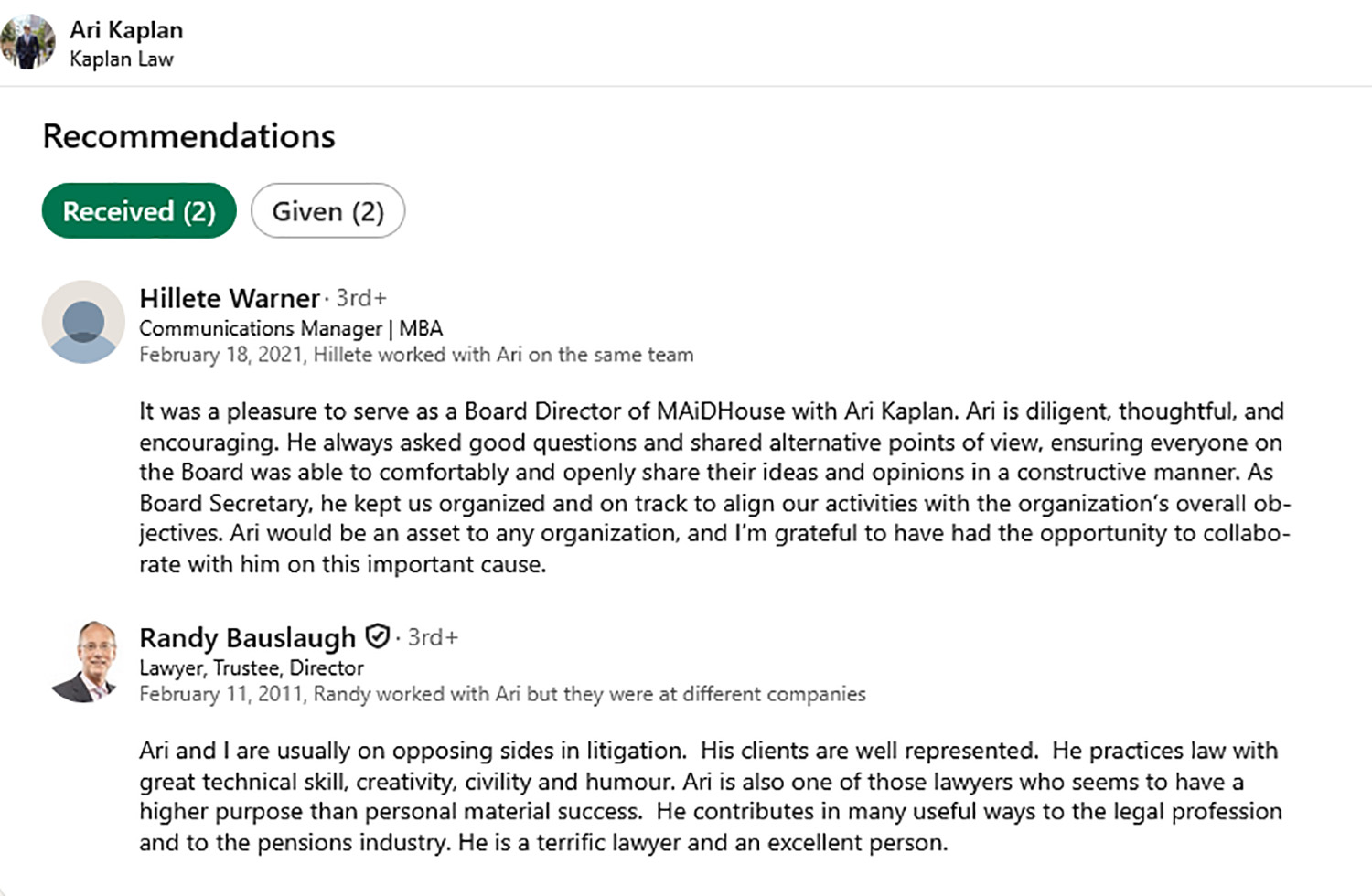Click the 3rd+ badge beside Hillete Warner

pyautogui.click(x=361, y=298)
